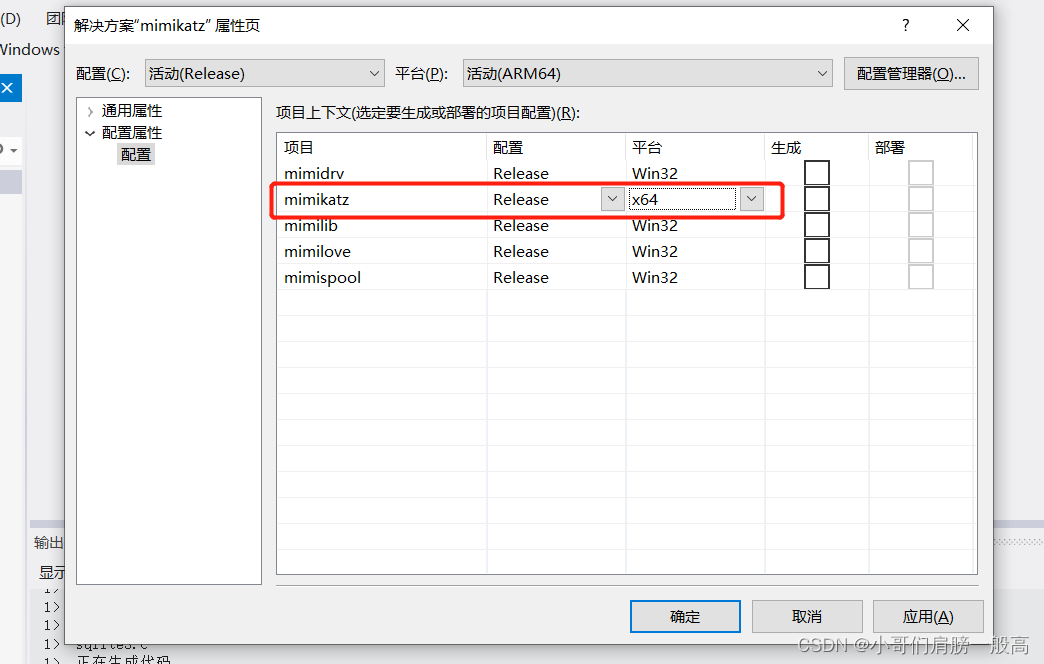Viewport: 1044px width, 664px height.
Task: Click the 配置管理器(O)... button
Action: 911,73
